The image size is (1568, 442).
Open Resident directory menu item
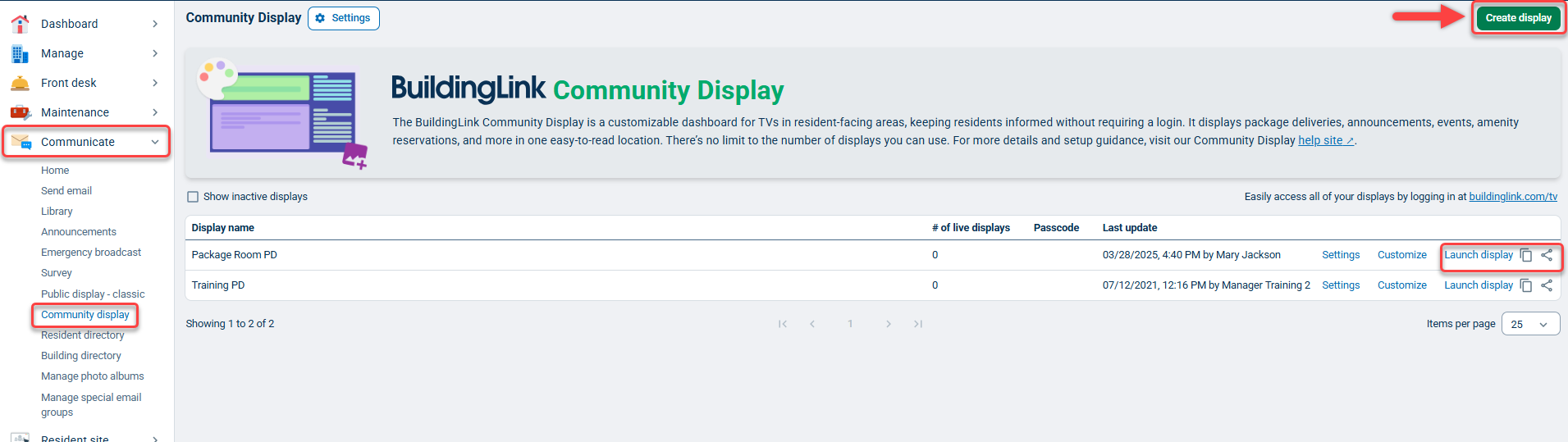[x=83, y=335]
